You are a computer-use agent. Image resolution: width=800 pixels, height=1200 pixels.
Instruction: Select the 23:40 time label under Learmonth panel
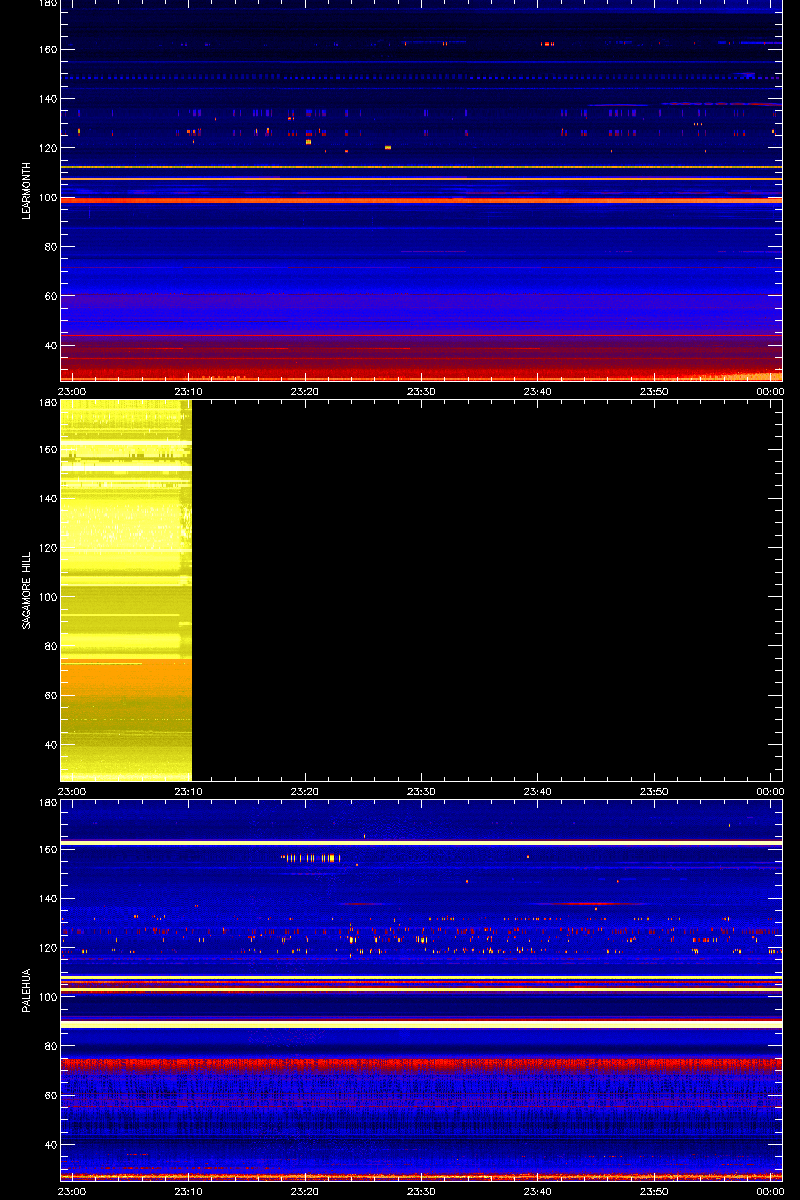tap(538, 392)
